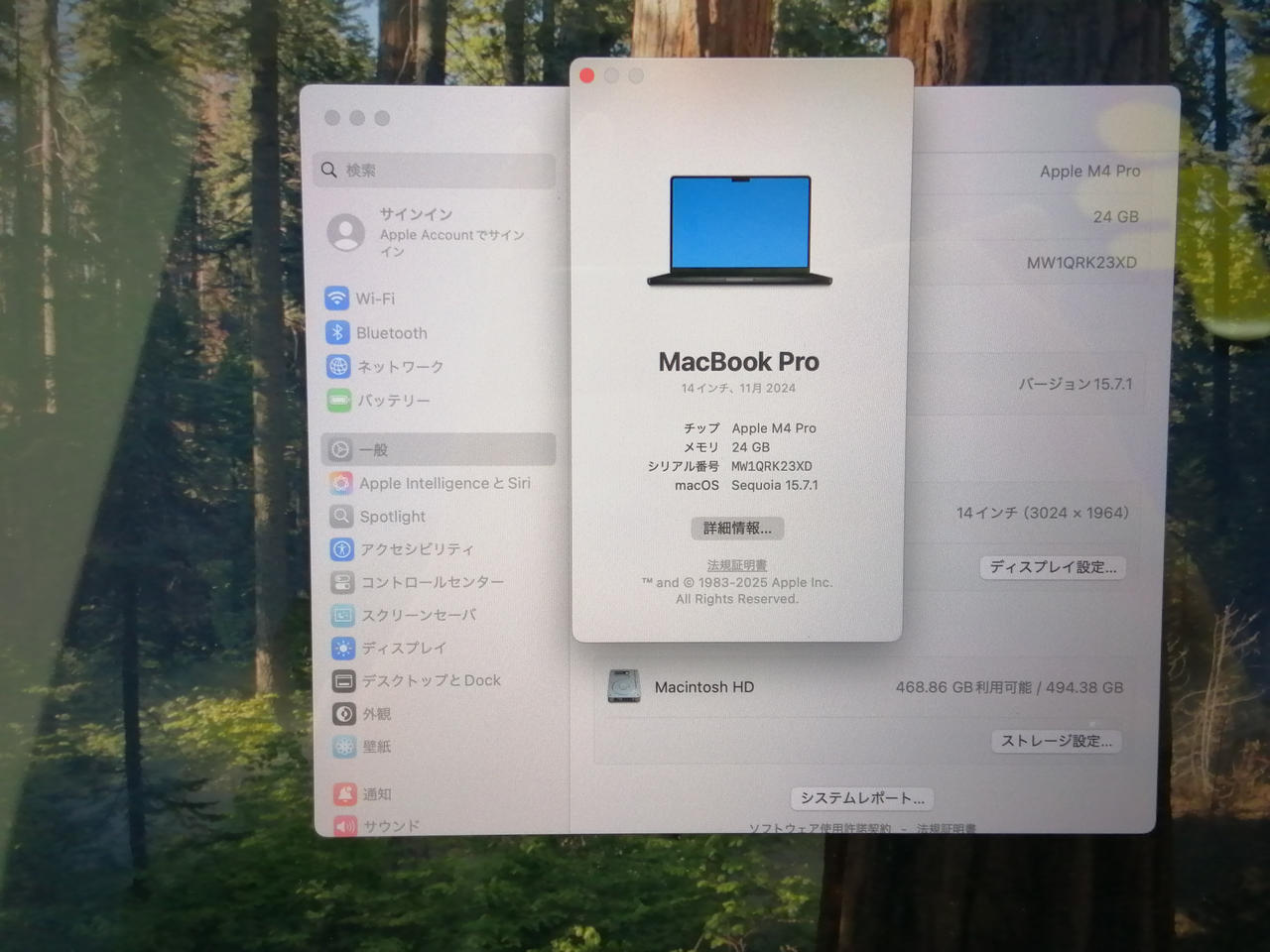Screen dimensions: 1270x952
Task: Select デスクトップとDock settings
Action: click(x=430, y=680)
